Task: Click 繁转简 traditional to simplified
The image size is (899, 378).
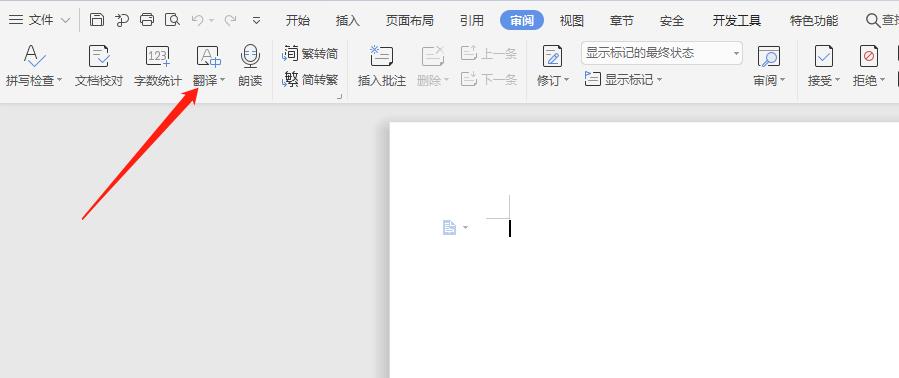Action: 310,54
